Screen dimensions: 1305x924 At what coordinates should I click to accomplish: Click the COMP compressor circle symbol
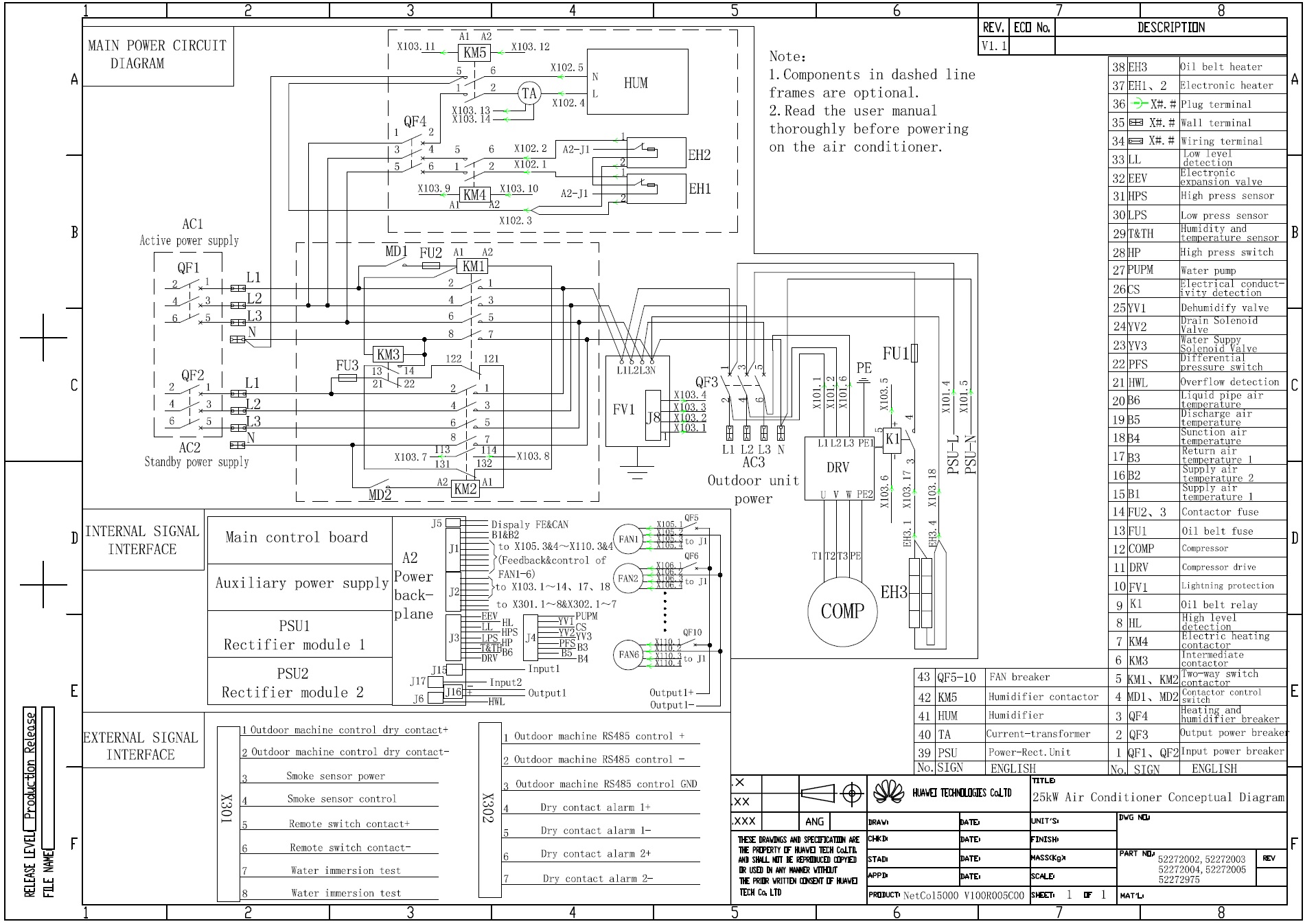[842, 610]
